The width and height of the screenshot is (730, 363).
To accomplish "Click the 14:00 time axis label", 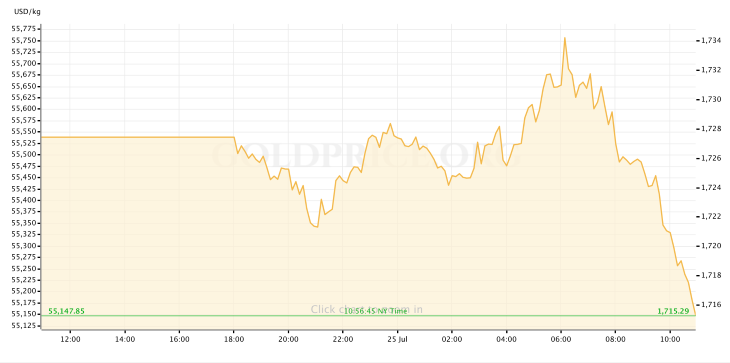I will (125, 339).
